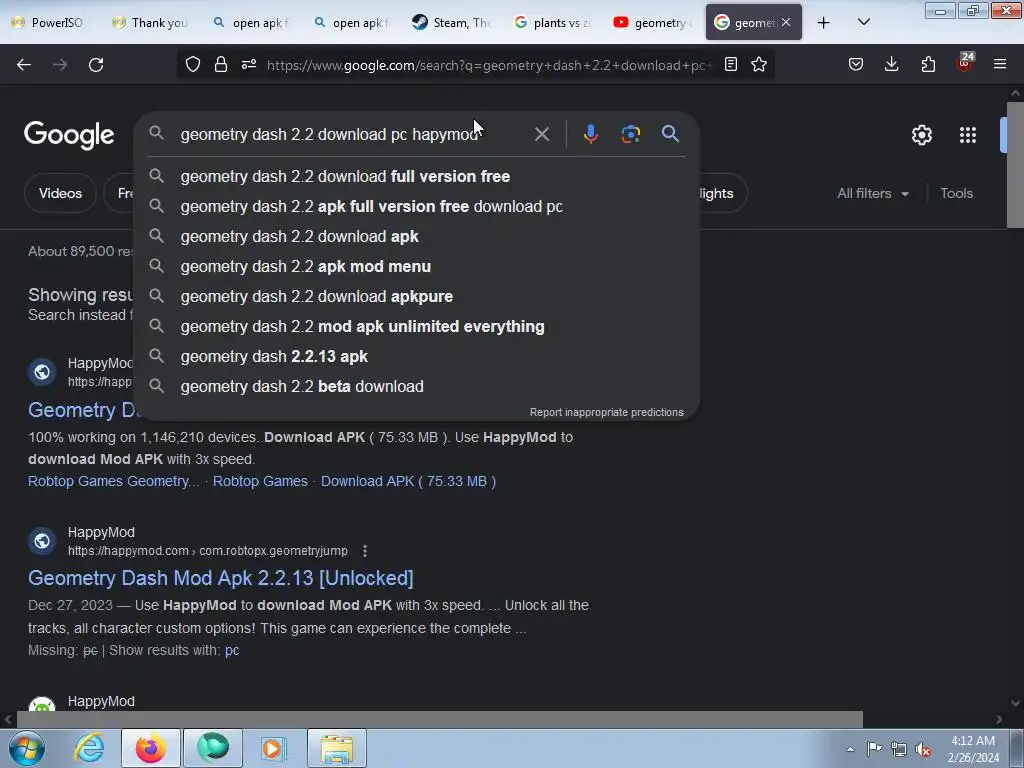The image size is (1024, 768).
Task: Open the Google apps grid
Action: 968,135
